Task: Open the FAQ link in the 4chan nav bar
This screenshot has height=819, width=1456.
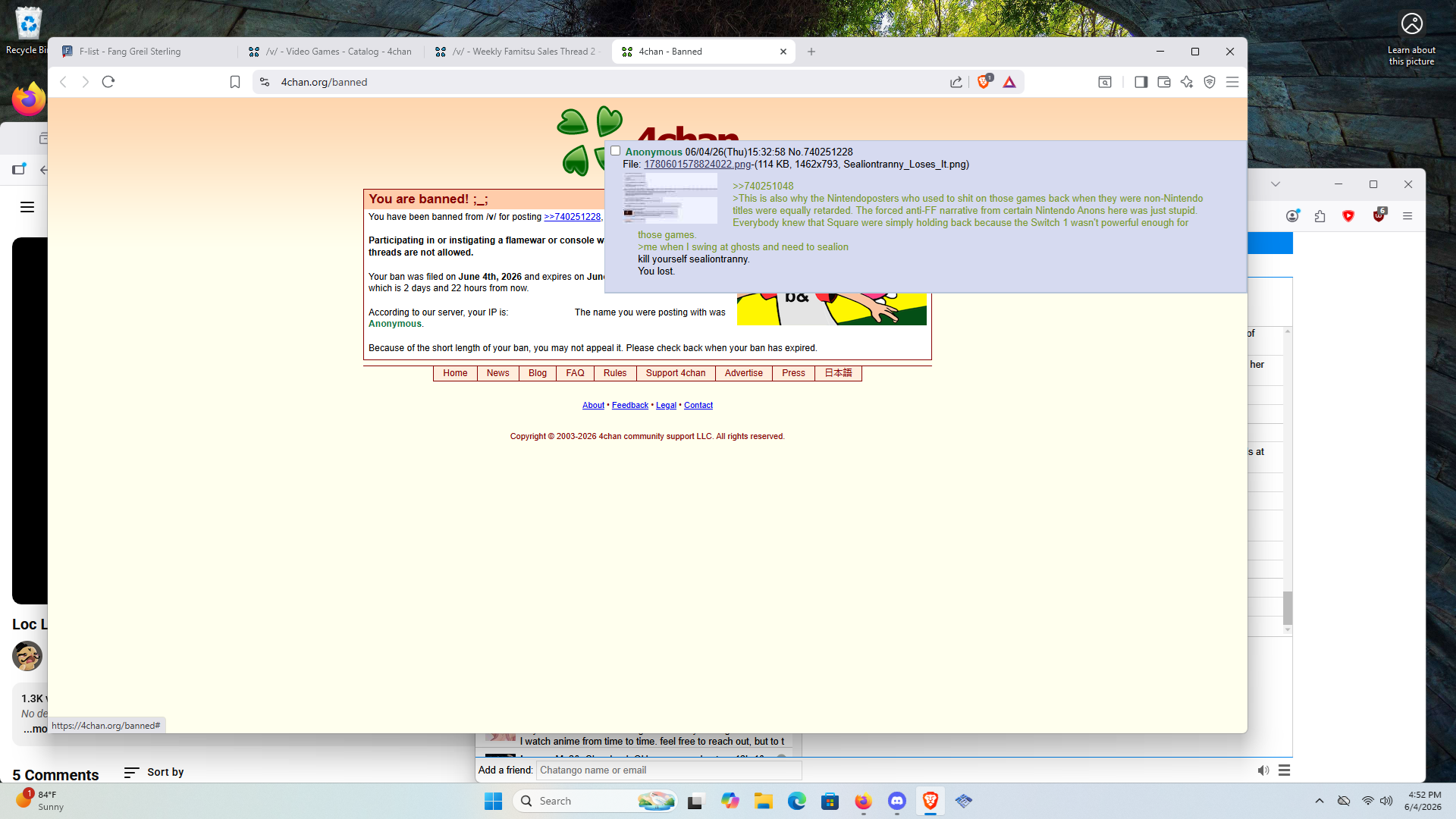Action: 576,373
